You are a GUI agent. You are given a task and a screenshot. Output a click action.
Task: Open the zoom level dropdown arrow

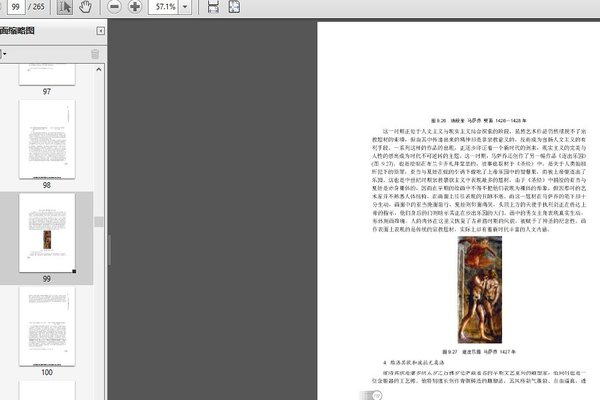click(185, 7)
